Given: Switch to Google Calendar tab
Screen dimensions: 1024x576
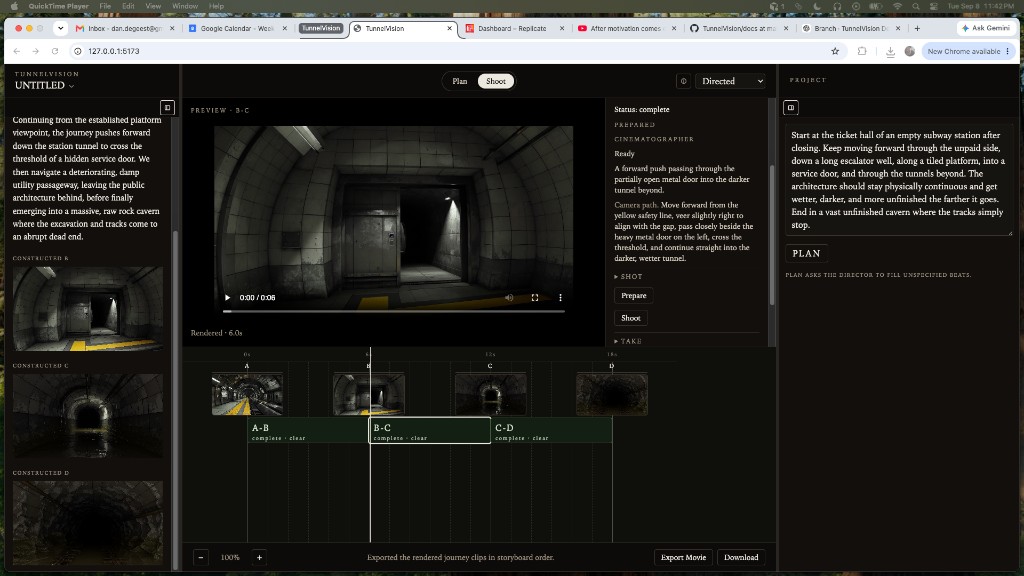Looking at the screenshot, I should coord(236,28).
